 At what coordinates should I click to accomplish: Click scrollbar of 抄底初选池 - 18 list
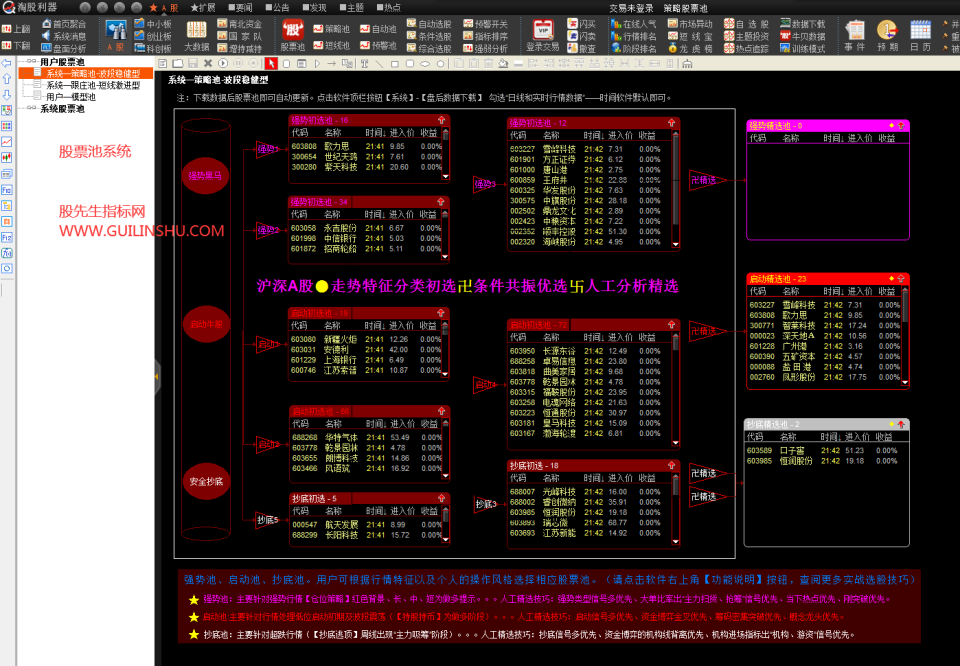(x=675, y=510)
